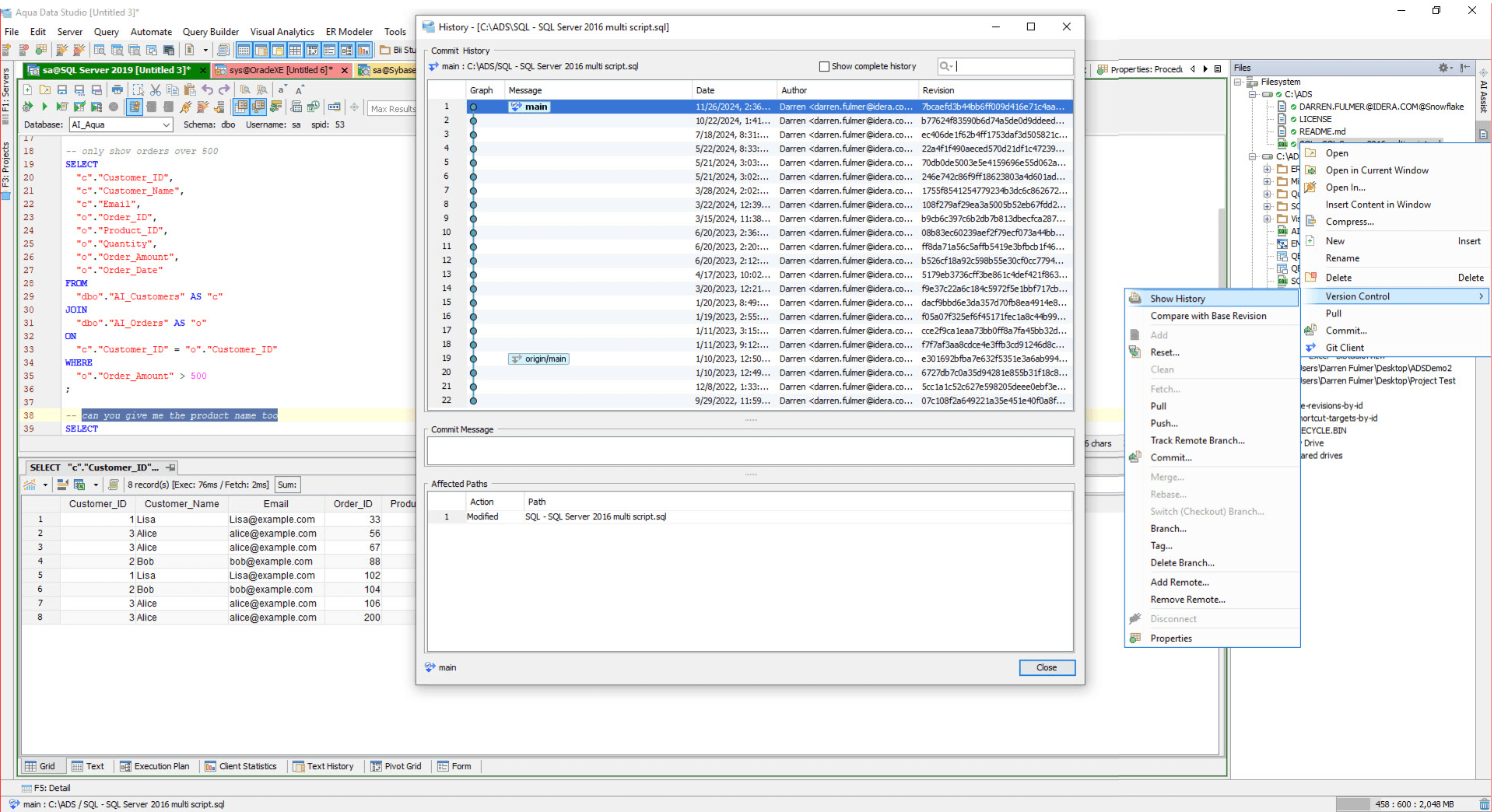The image size is (1494, 812).
Task: Switch to the Execution Plan tab
Action: point(155,766)
